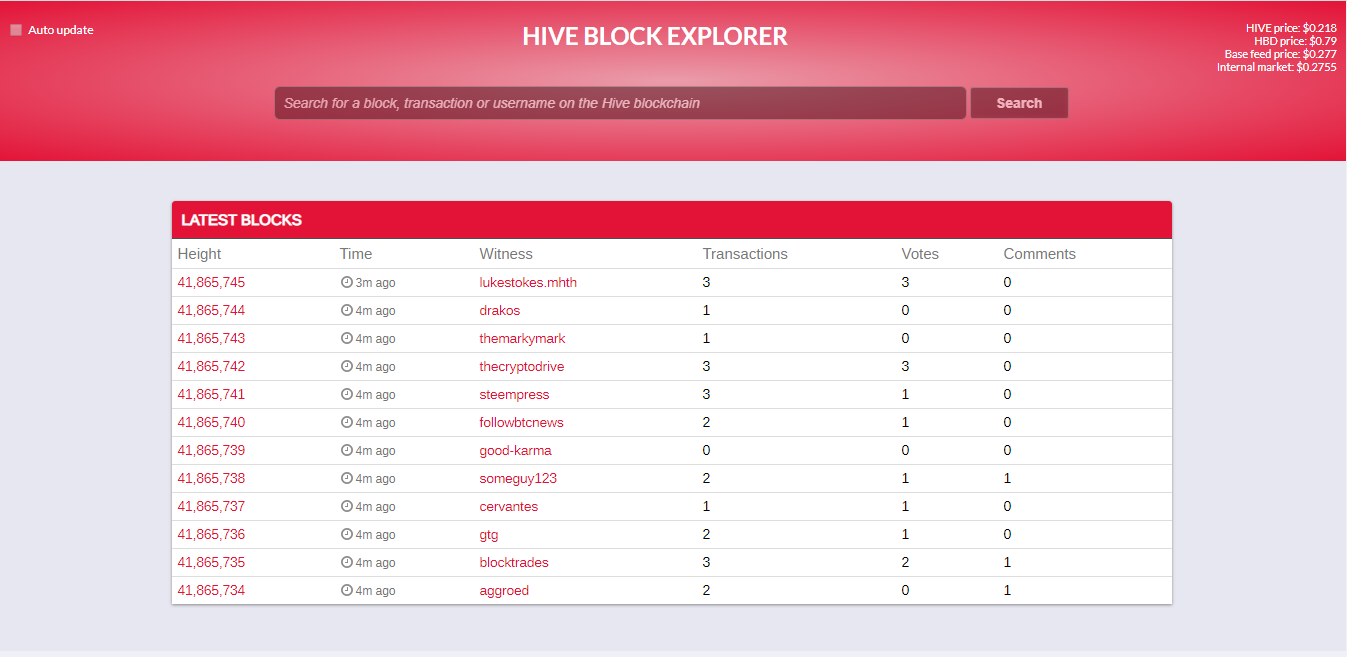
Task: Open witness gtg profile
Action: 489,534
